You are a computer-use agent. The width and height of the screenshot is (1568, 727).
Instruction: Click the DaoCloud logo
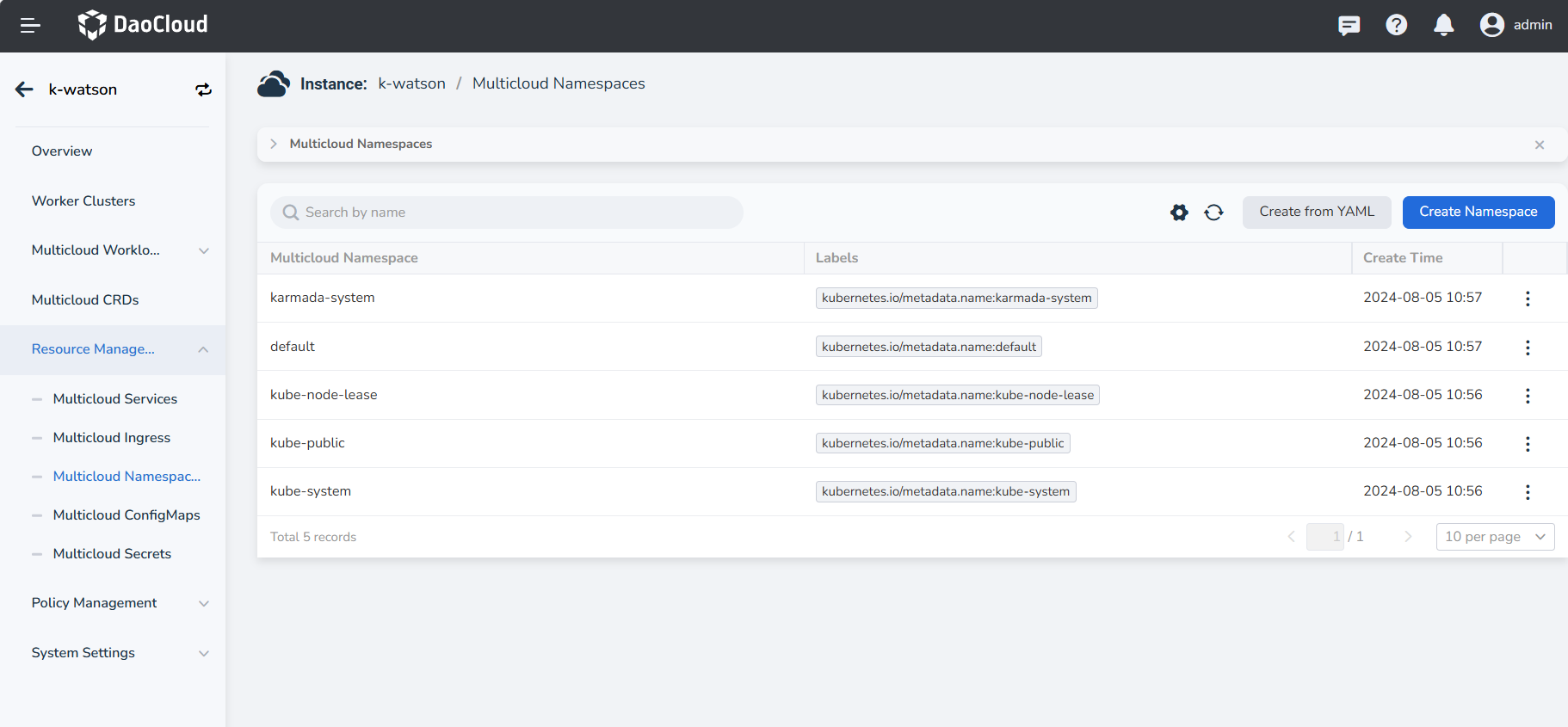point(143,25)
